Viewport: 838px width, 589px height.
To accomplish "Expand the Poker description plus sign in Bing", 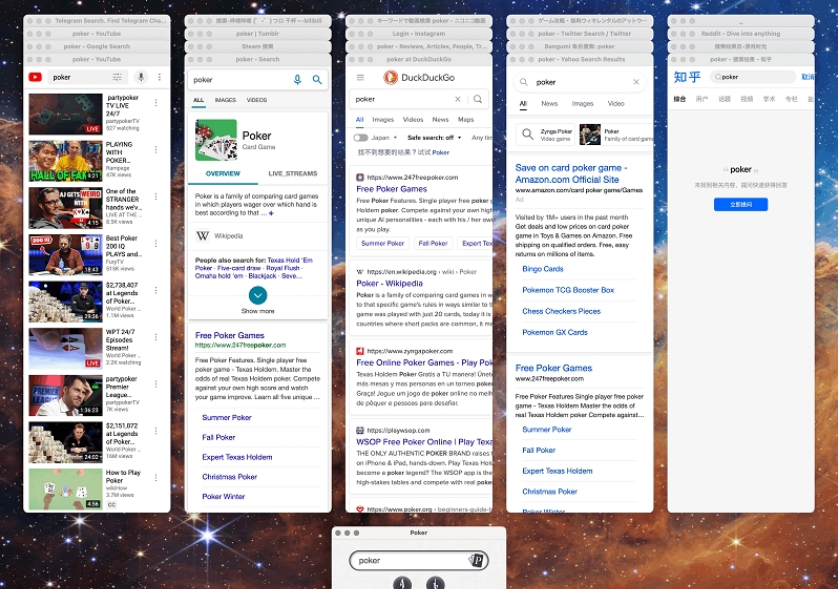I will (271, 213).
